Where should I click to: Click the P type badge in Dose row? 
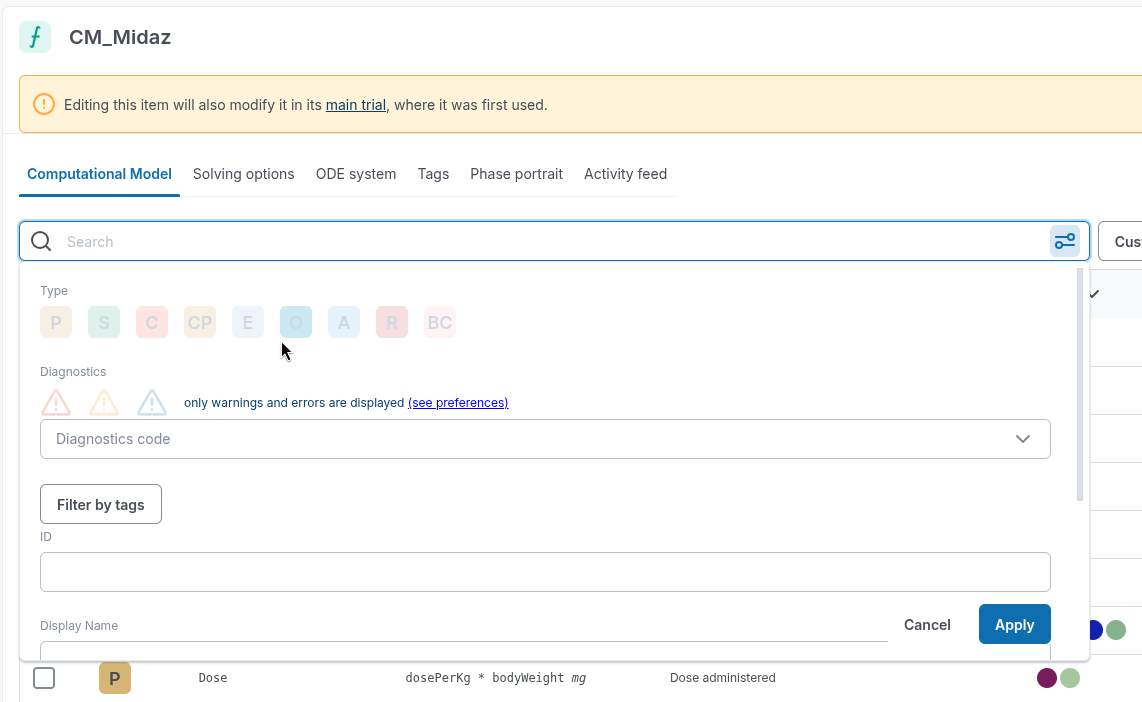point(115,678)
